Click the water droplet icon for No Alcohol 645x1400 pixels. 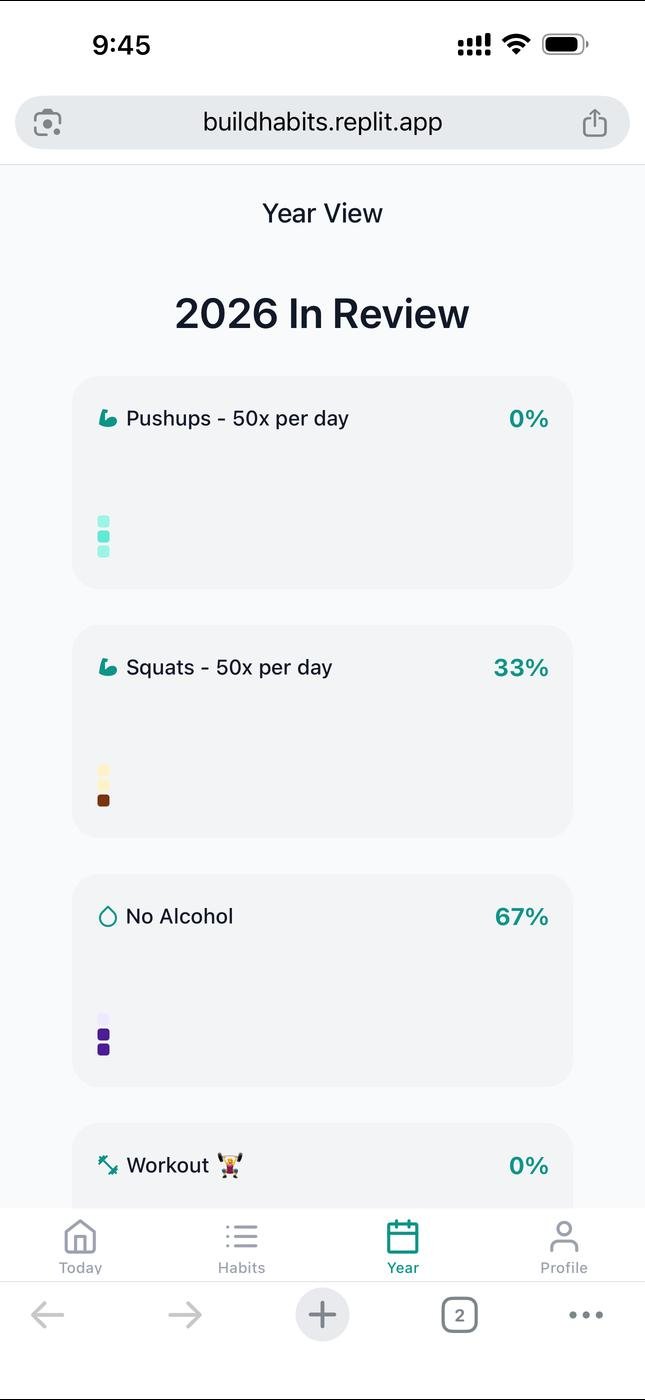click(x=108, y=916)
